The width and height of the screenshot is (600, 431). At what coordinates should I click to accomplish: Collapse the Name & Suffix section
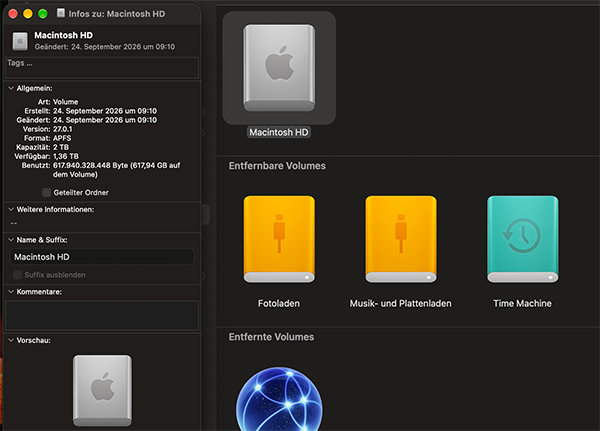(x=11, y=240)
